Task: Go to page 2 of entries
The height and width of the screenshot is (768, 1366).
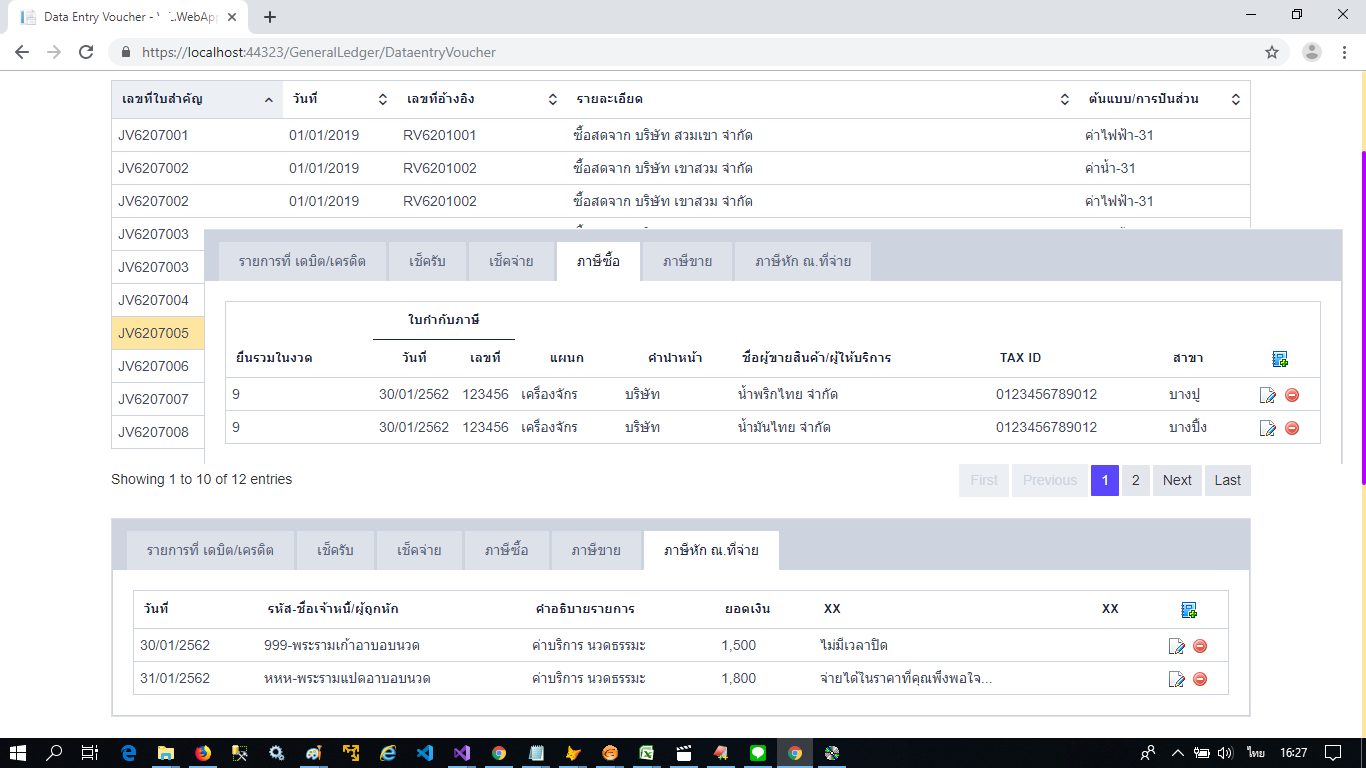Action: click(x=1135, y=480)
